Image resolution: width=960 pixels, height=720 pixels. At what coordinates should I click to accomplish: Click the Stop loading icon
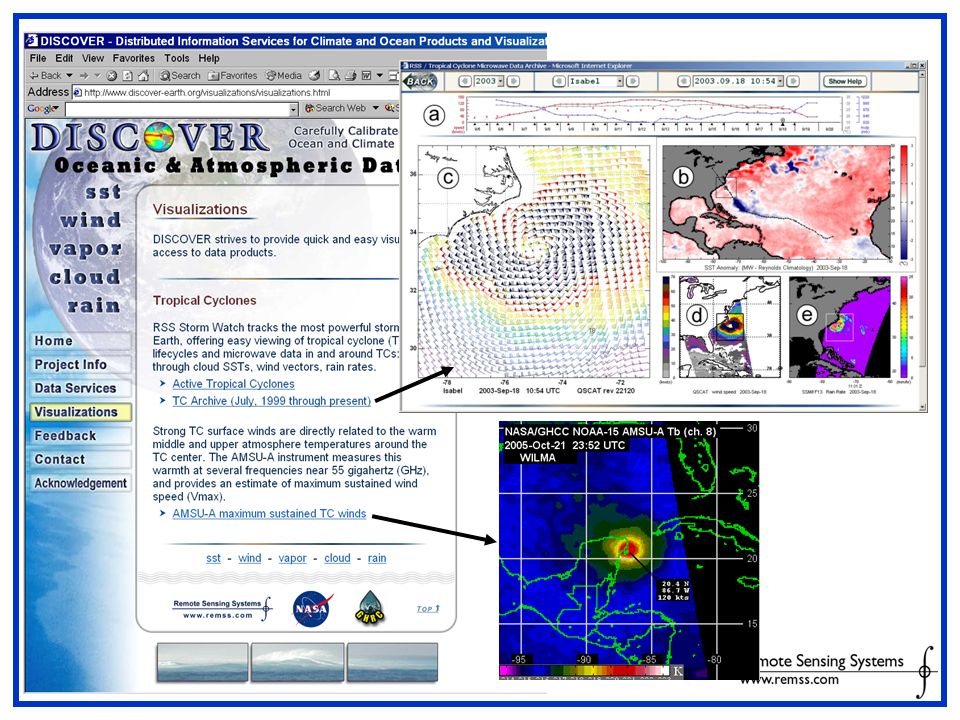click(111, 76)
